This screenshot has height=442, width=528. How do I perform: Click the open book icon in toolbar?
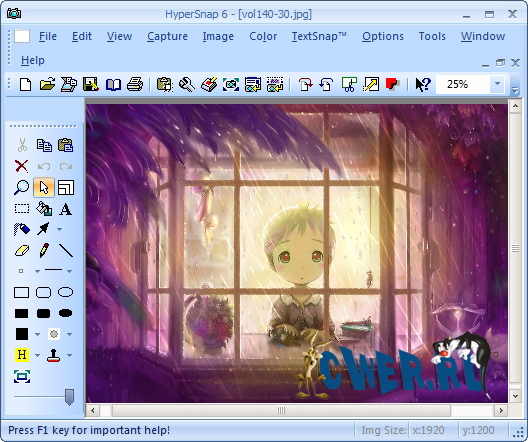[x=113, y=84]
